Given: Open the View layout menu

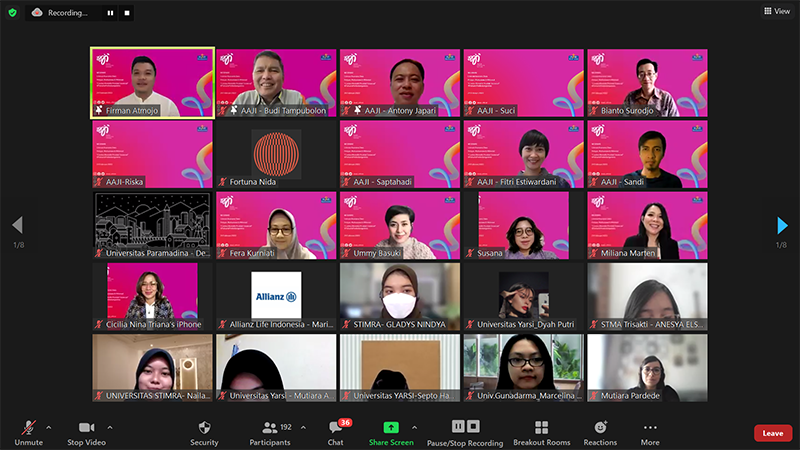Looking at the screenshot, I should click(x=777, y=11).
